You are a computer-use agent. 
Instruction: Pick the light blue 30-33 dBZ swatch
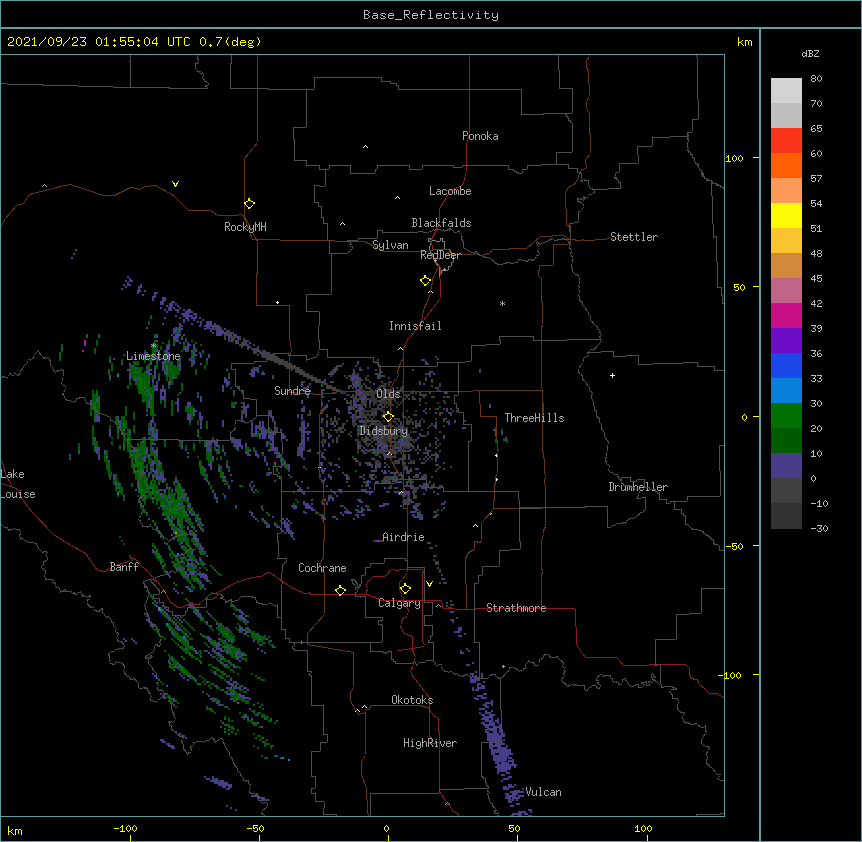(x=786, y=391)
